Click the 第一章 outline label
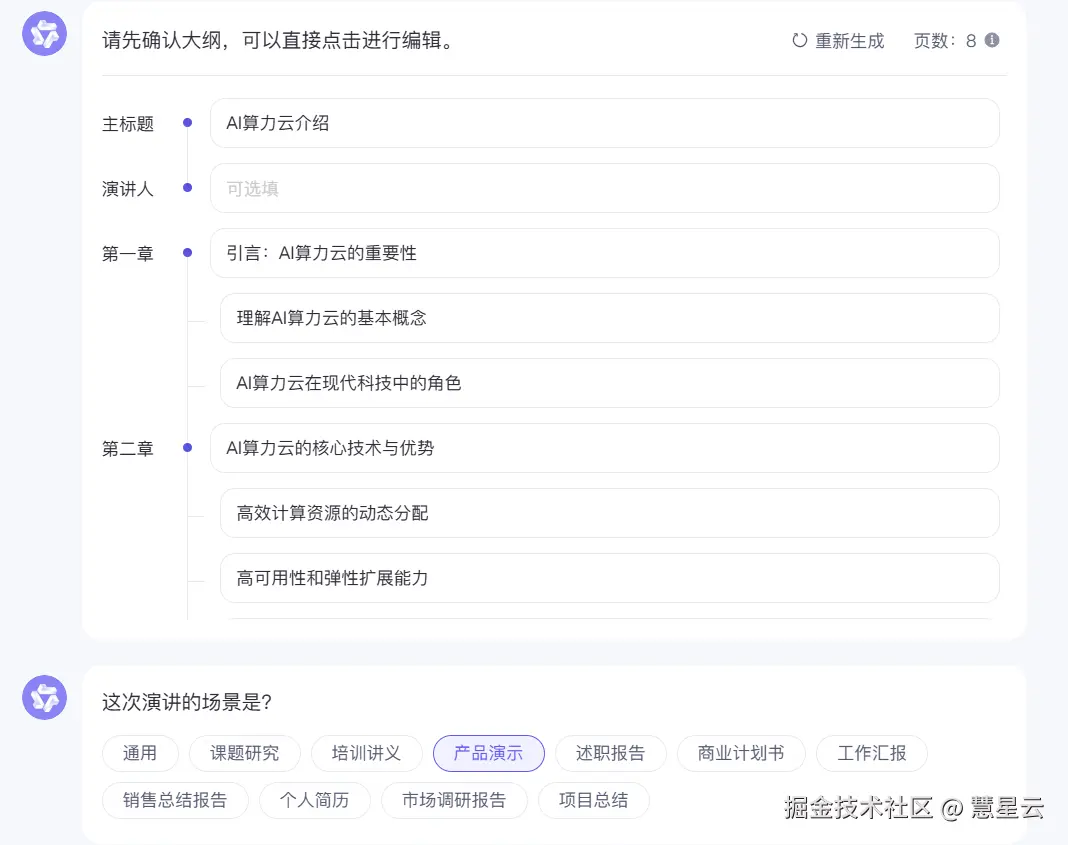Screen dimensions: 1068x845 tap(128, 254)
